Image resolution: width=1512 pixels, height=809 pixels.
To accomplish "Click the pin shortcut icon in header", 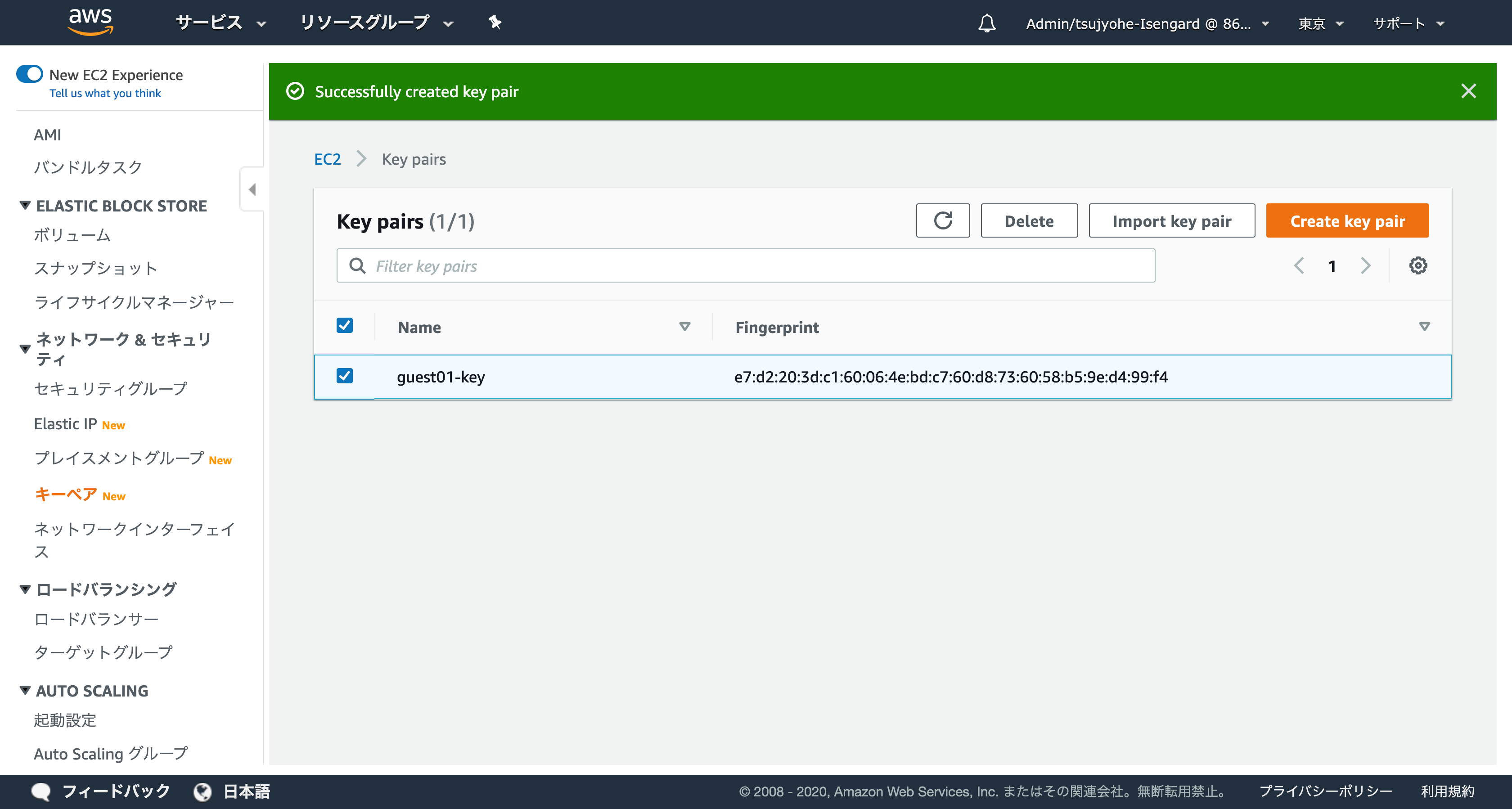I will (495, 22).
